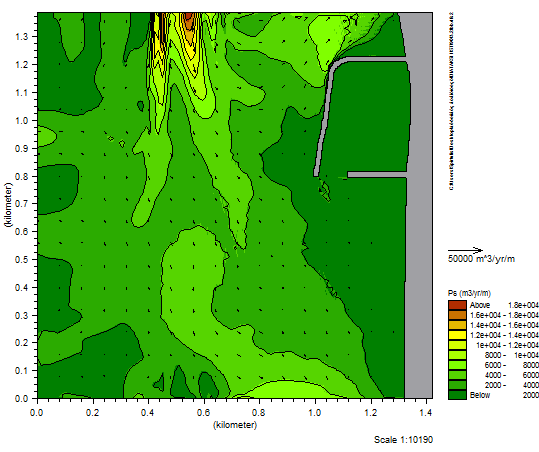Select the 6000 - 8000 bright green legend swatch
The width and height of the screenshot is (539, 452).
click(x=457, y=365)
